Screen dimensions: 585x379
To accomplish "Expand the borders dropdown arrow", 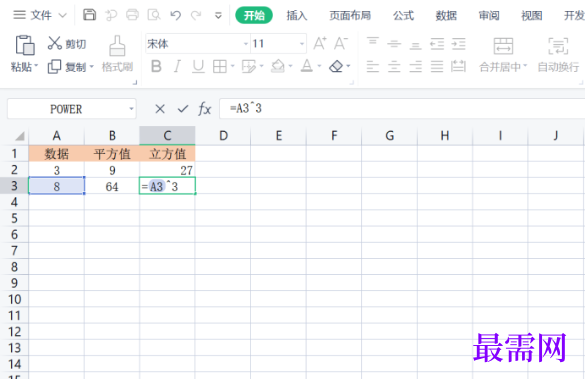I will (x=232, y=66).
